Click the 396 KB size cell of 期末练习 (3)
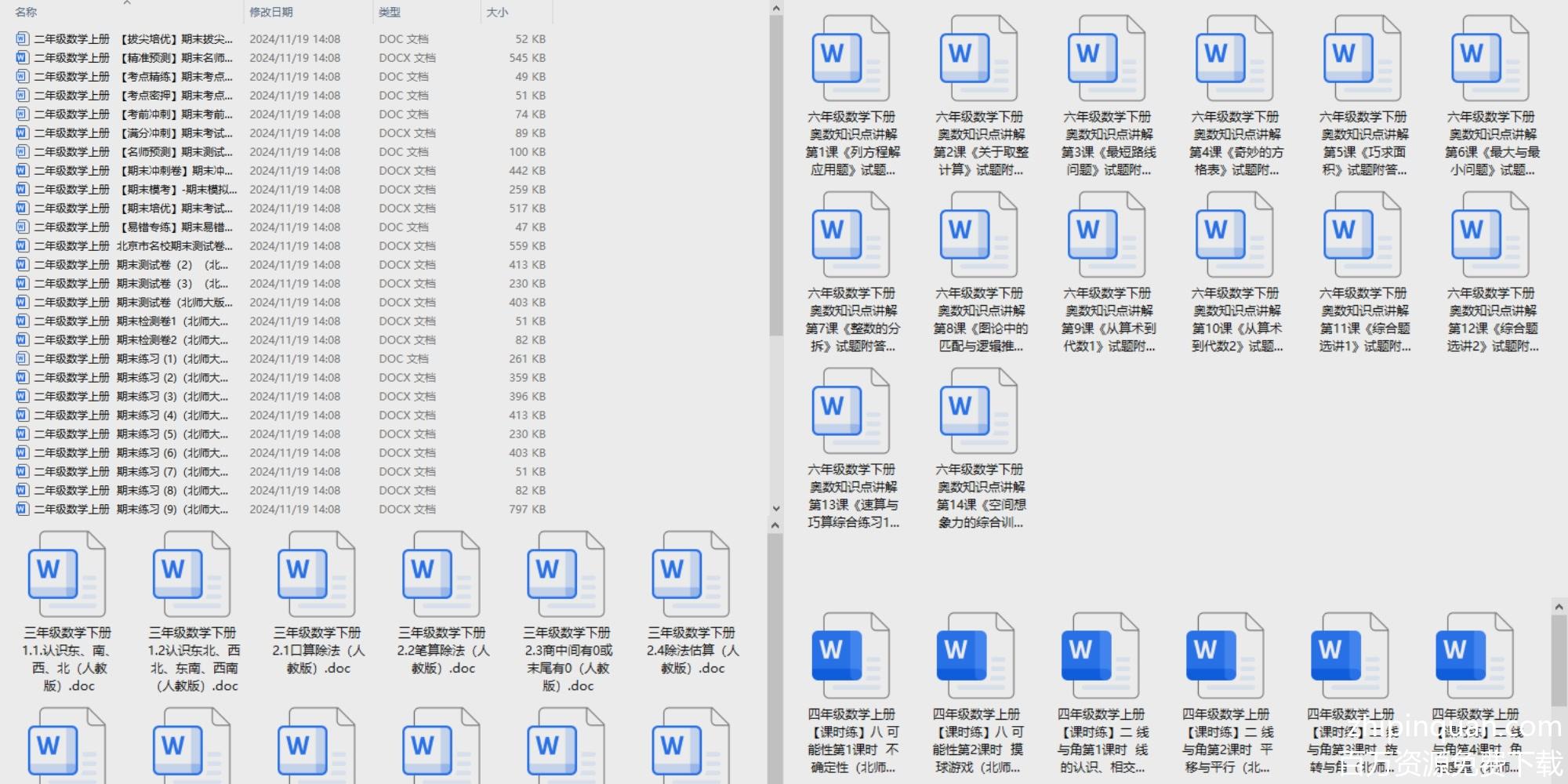The width and height of the screenshot is (1568, 784). 527,396
